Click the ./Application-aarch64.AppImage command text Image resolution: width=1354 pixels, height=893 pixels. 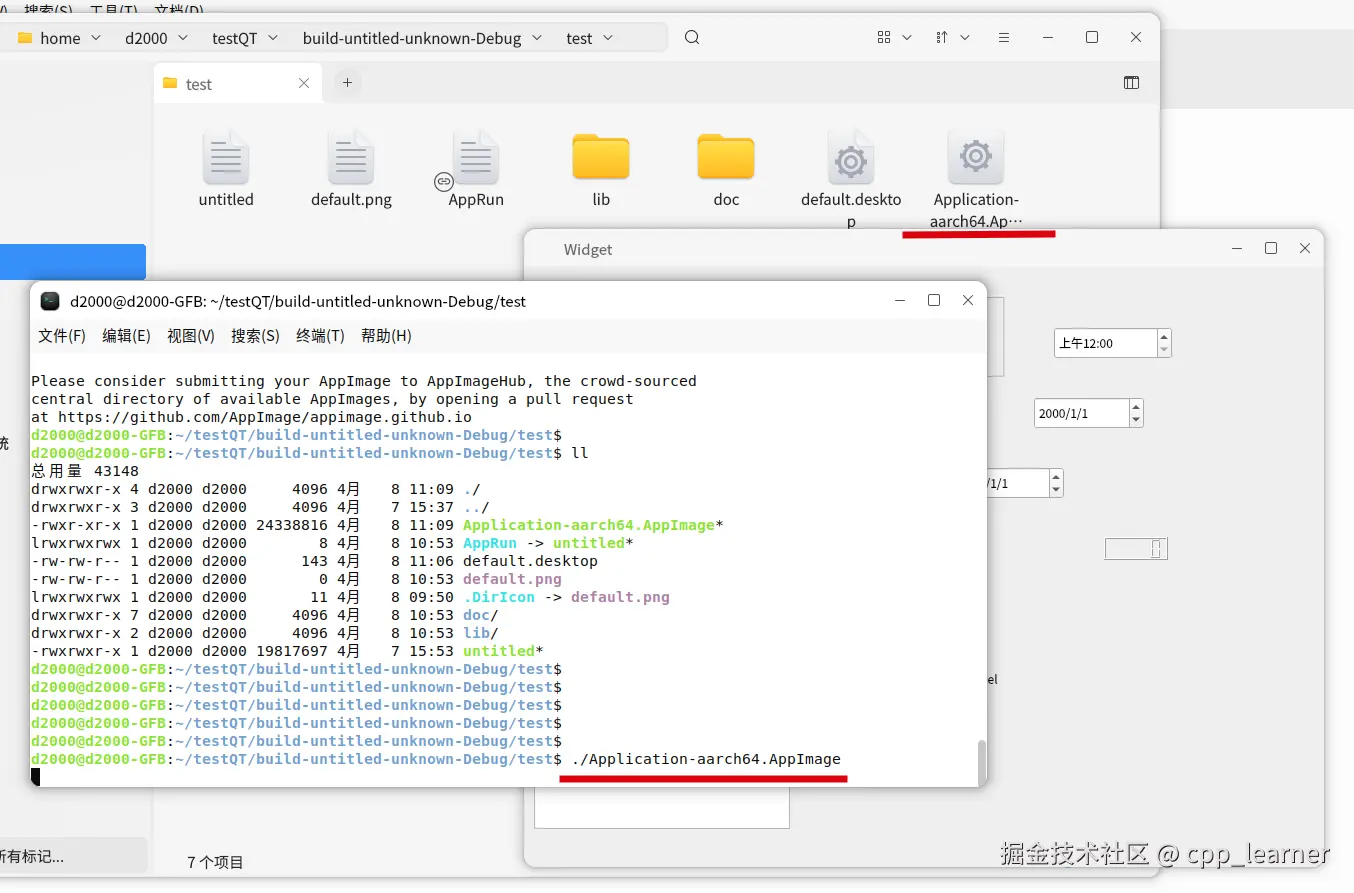(706, 759)
